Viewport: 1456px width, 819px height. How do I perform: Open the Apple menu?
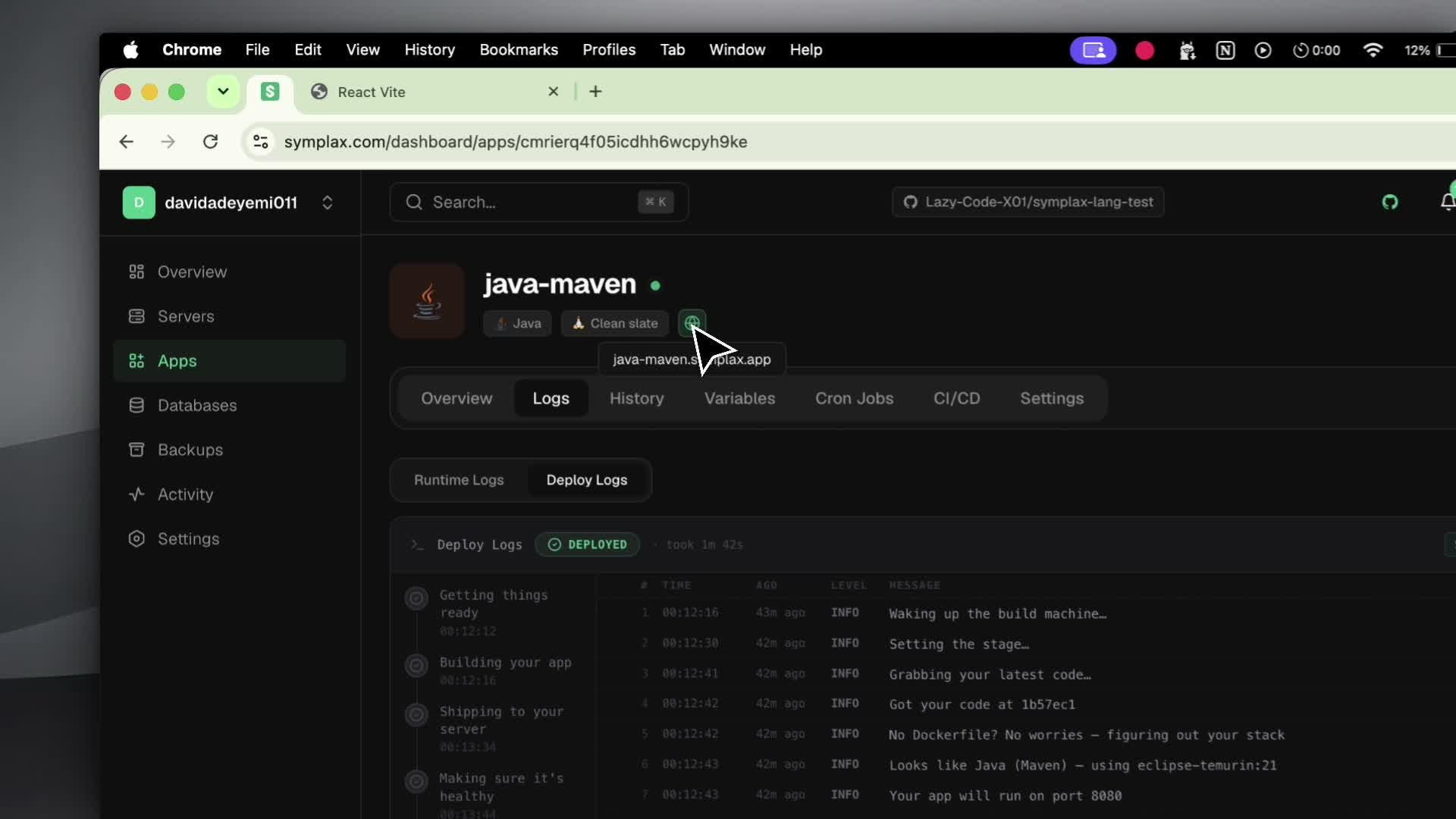click(131, 50)
